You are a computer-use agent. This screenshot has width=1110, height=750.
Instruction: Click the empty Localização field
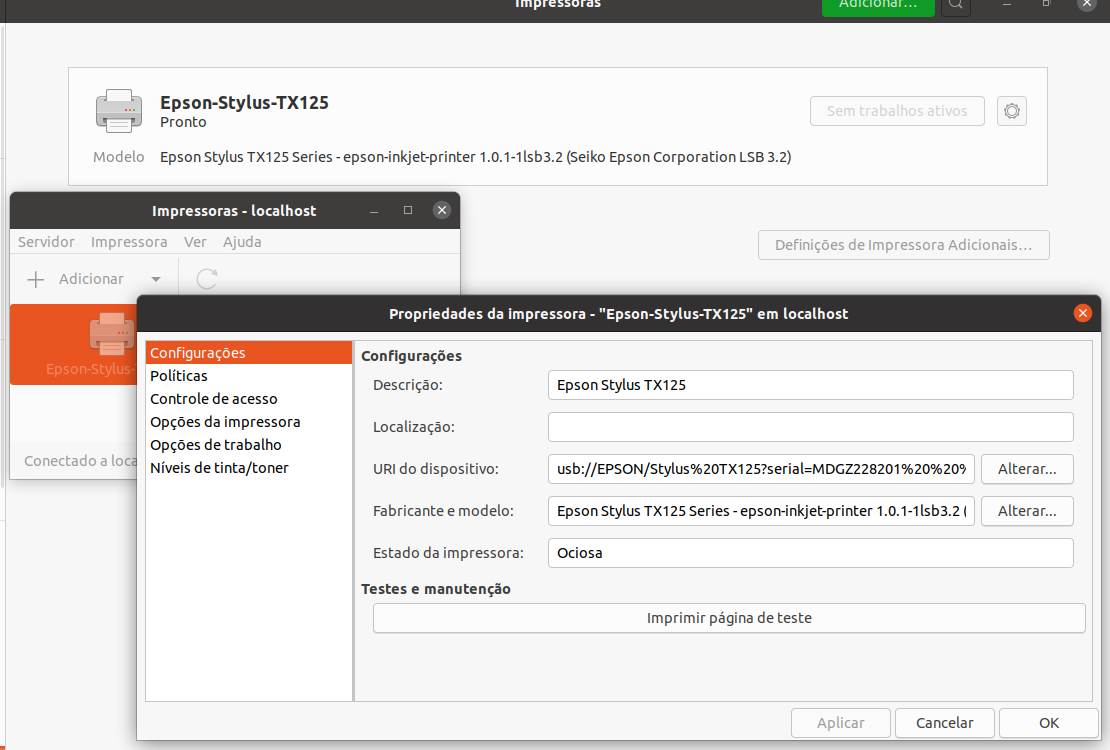(x=811, y=427)
